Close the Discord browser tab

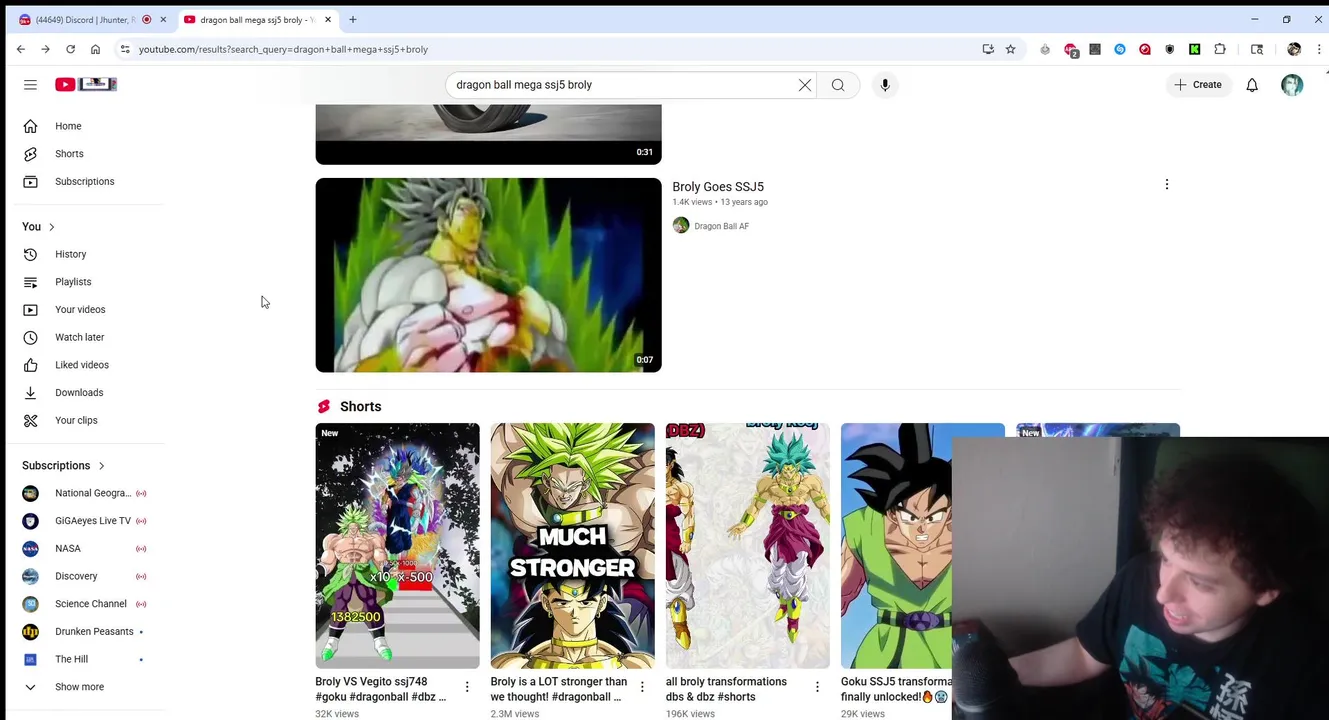(x=163, y=20)
